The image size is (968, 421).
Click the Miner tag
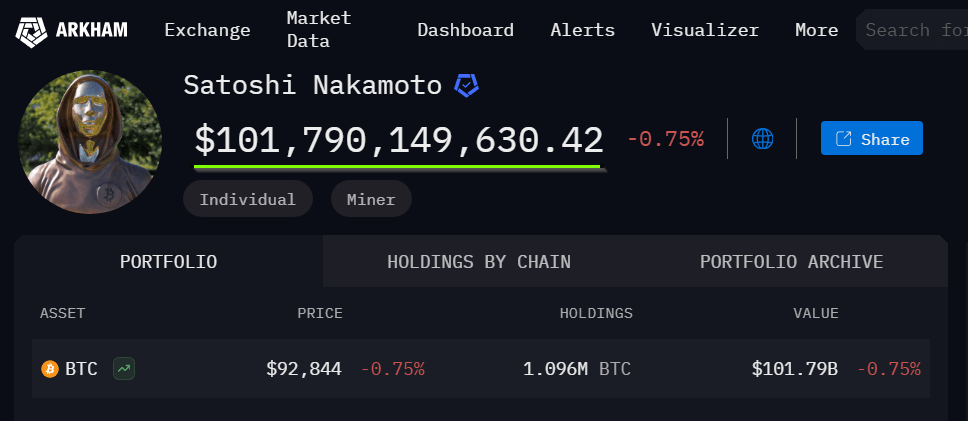pyautogui.click(x=371, y=199)
